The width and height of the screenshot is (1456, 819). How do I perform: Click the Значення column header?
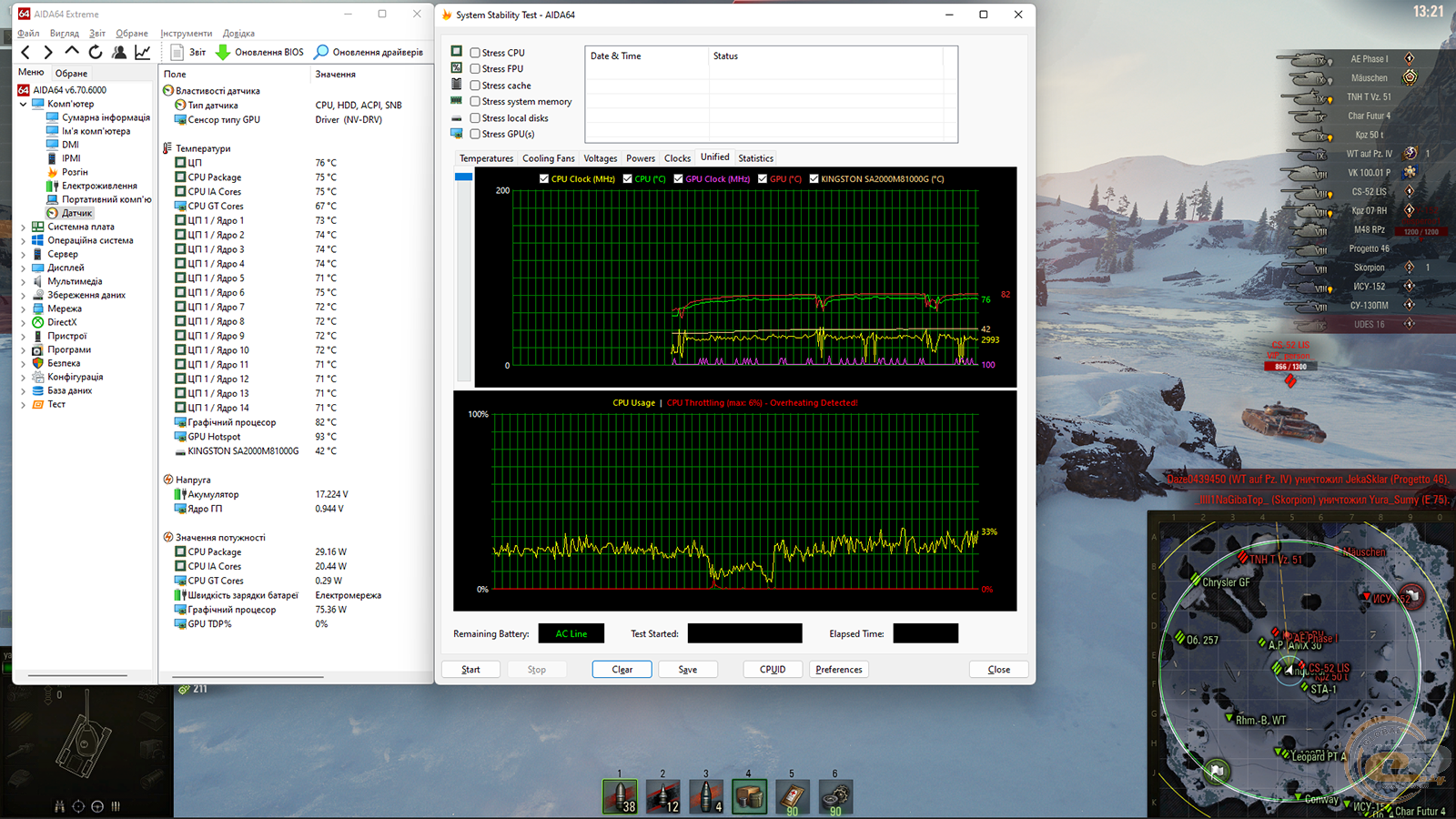click(x=335, y=75)
